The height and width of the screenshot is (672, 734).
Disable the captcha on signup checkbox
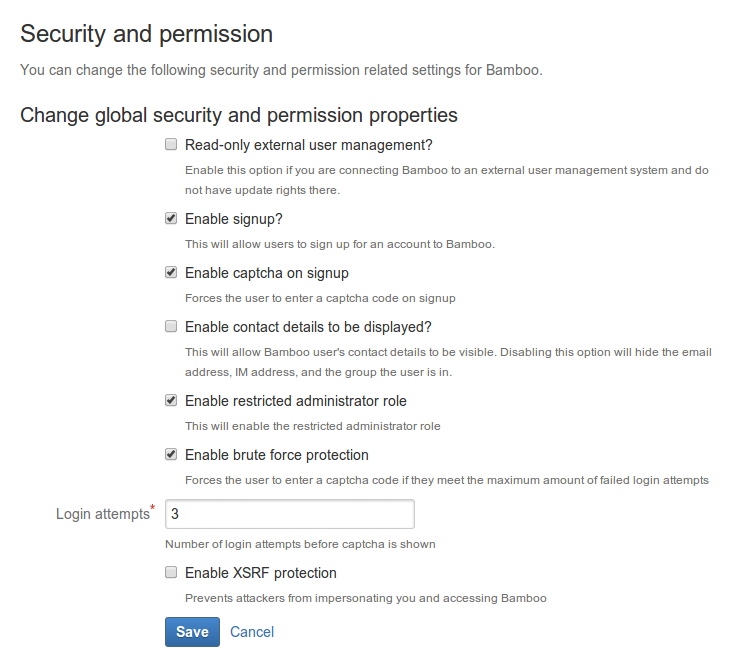click(171, 273)
